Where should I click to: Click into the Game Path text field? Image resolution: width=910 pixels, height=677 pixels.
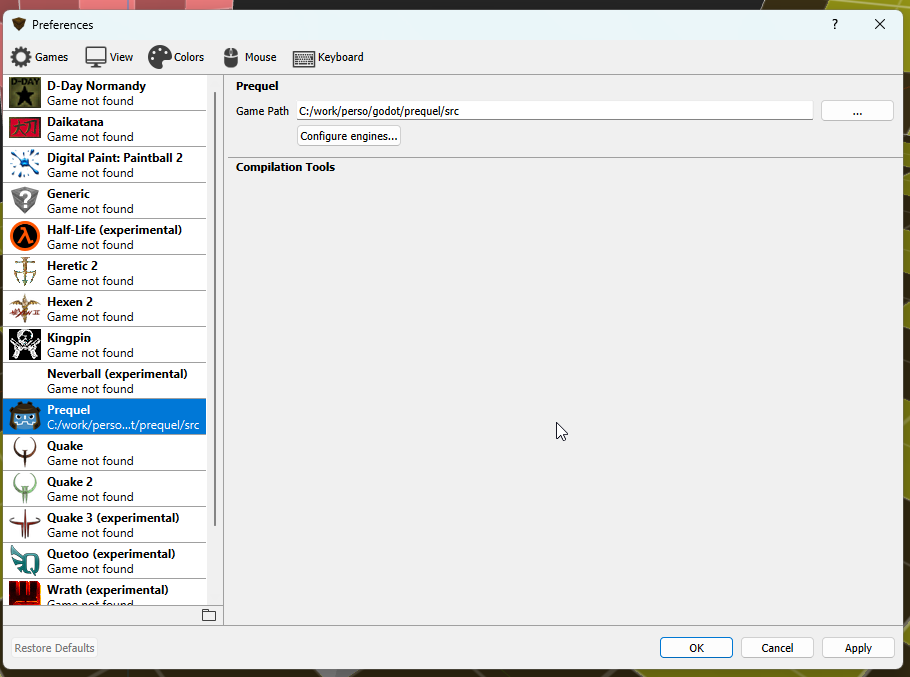[554, 111]
